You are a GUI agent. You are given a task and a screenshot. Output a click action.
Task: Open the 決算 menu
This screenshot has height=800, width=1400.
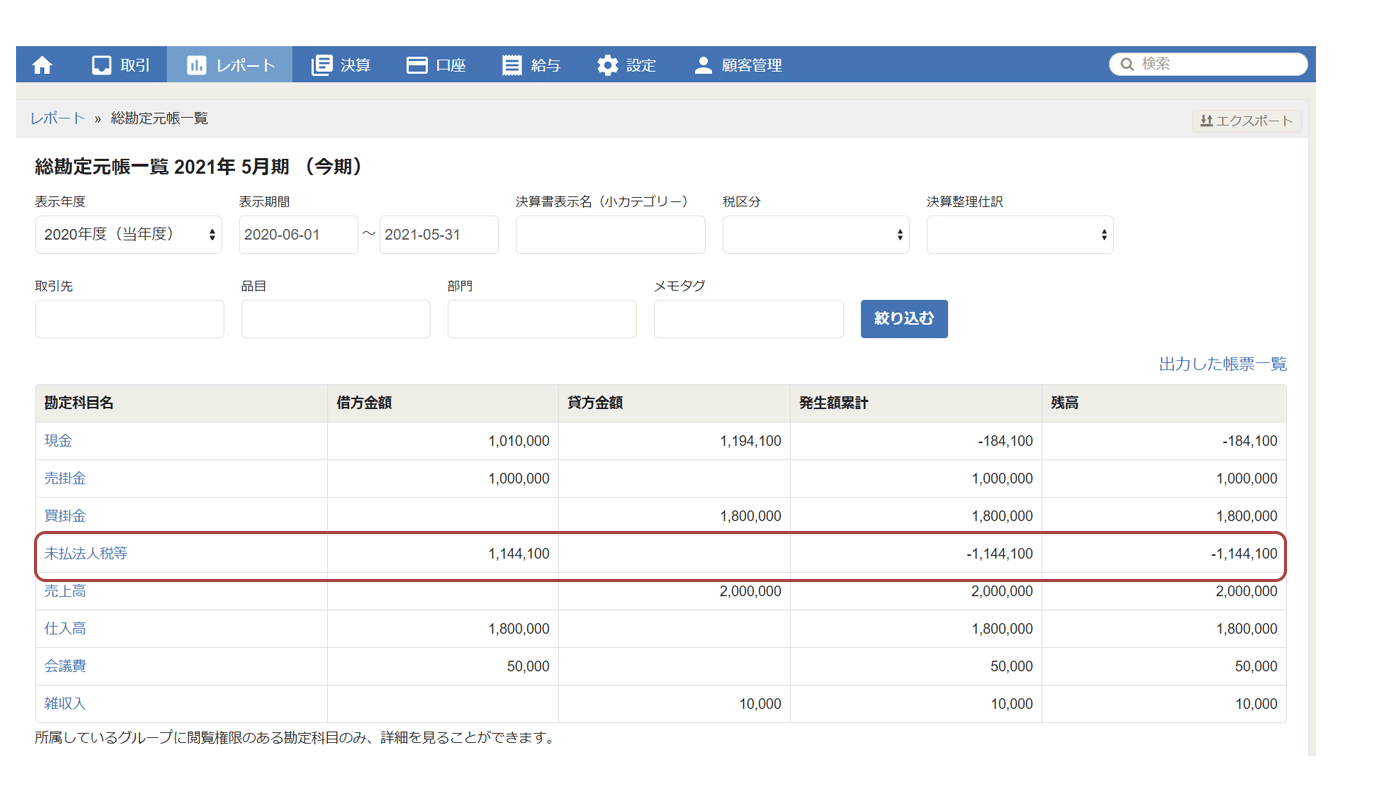point(341,65)
